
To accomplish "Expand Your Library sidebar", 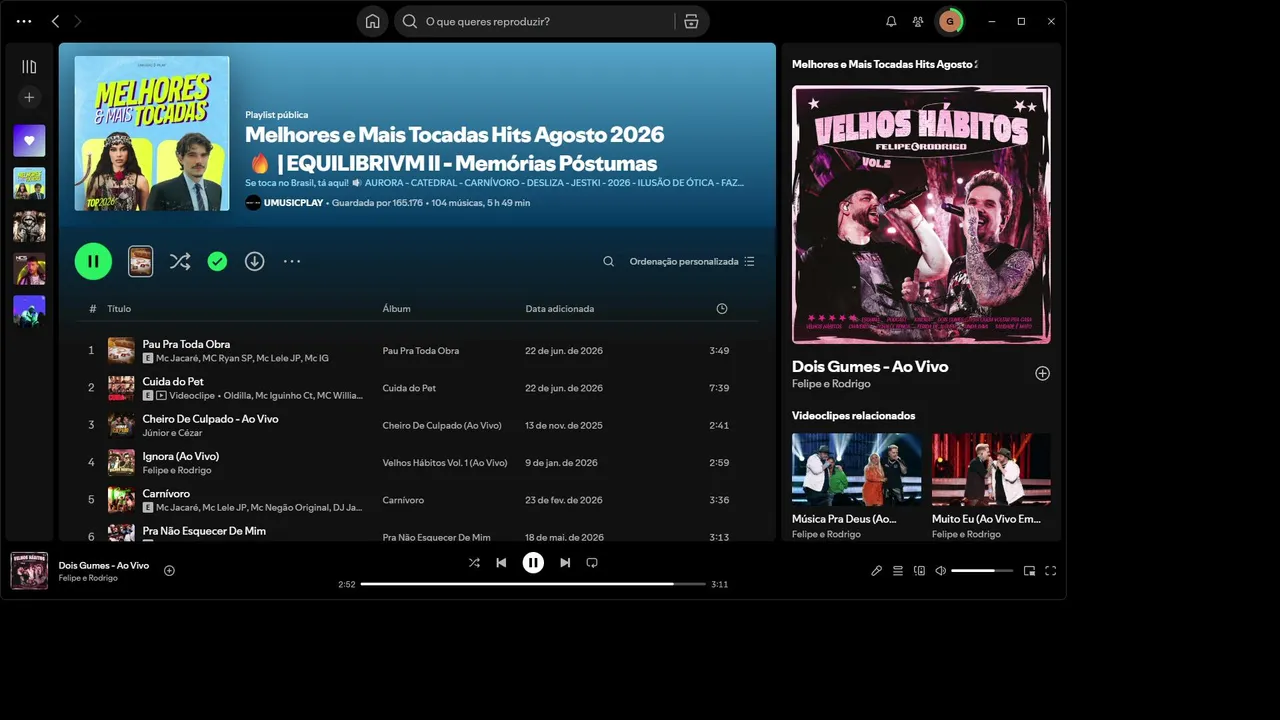I will point(29,67).
